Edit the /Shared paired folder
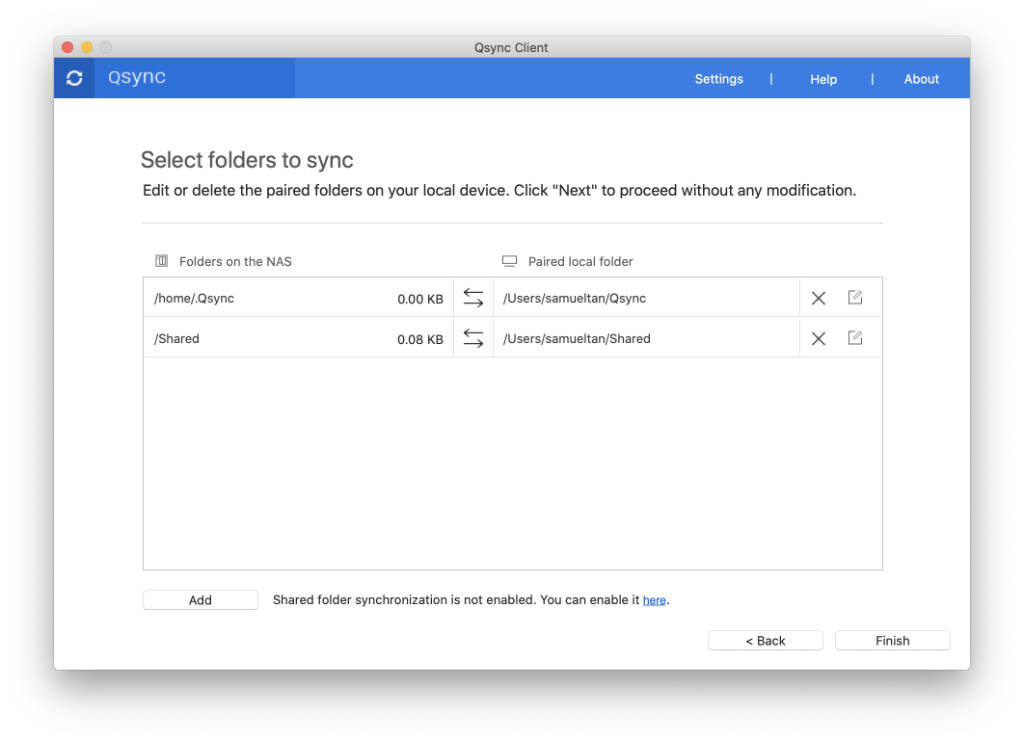1024x741 pixels. 855,338
